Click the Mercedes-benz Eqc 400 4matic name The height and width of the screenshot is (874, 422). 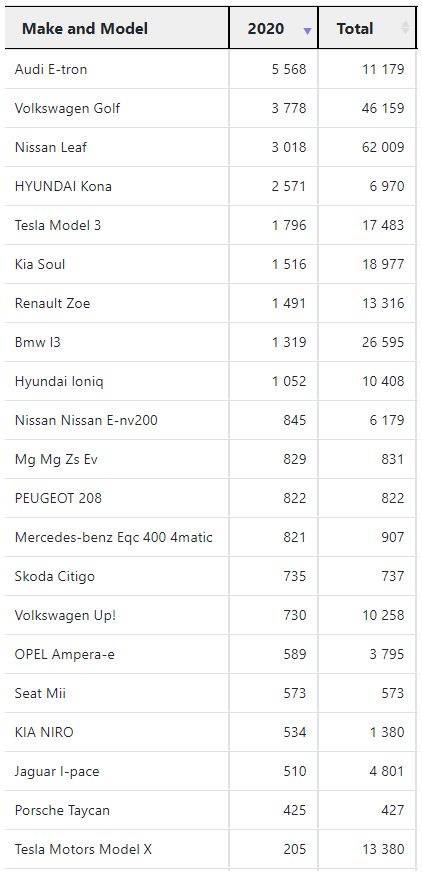(x=114, y=537)
